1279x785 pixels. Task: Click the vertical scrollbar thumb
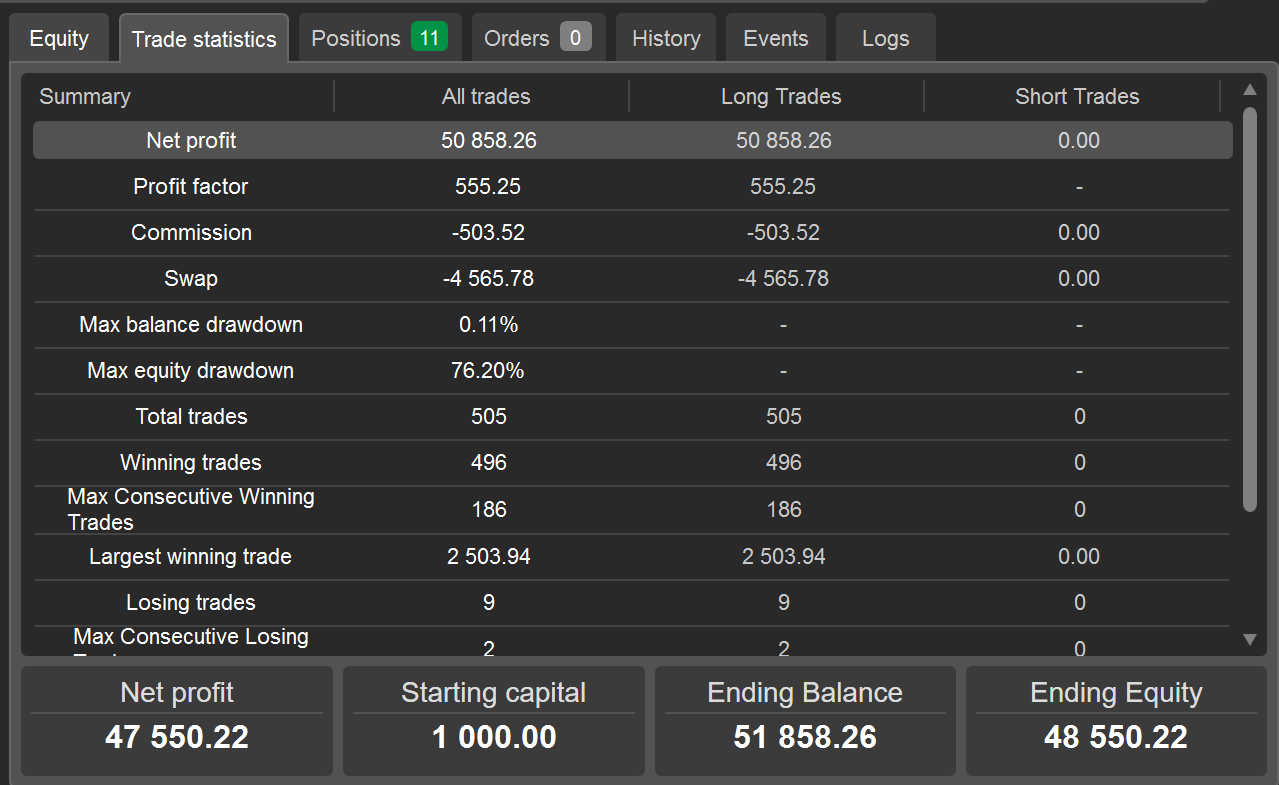click(1249, 310)
